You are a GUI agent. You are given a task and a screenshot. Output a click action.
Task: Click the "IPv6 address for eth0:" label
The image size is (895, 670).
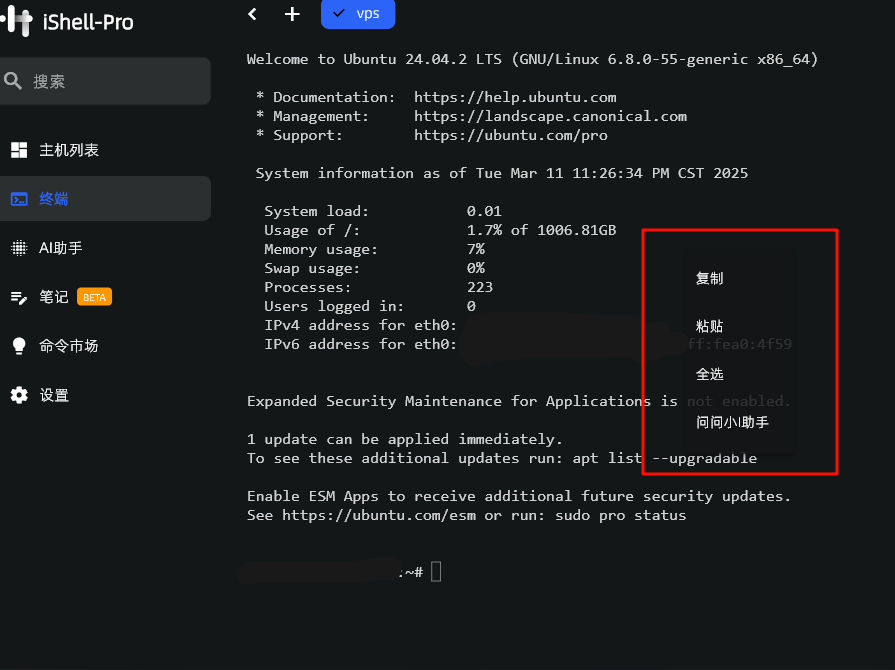click(x=360, y=344)
